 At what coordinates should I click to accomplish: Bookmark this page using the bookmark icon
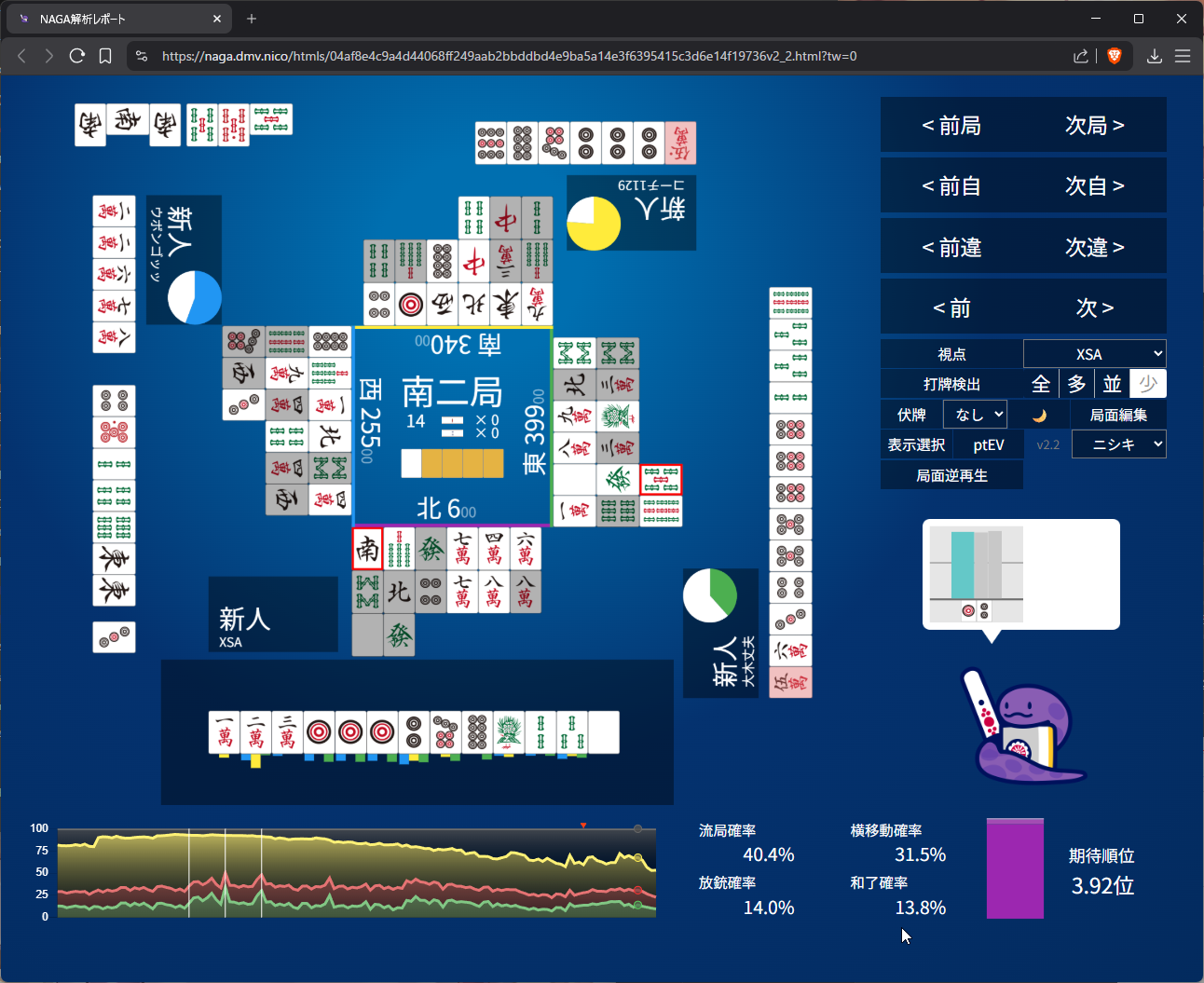[105, 56]
